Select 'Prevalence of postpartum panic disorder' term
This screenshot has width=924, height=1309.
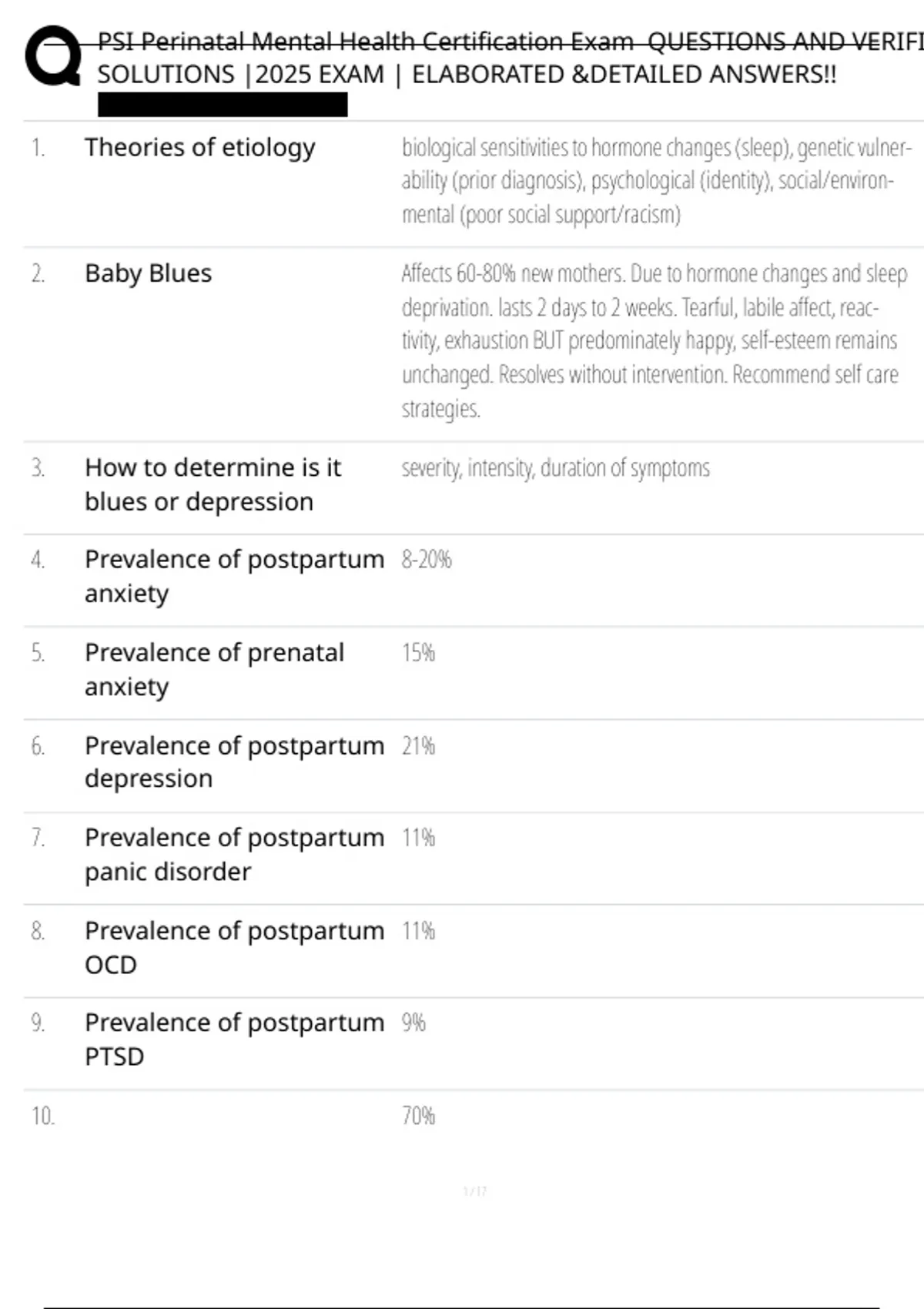pyautogui.click(x=233, y=854)
